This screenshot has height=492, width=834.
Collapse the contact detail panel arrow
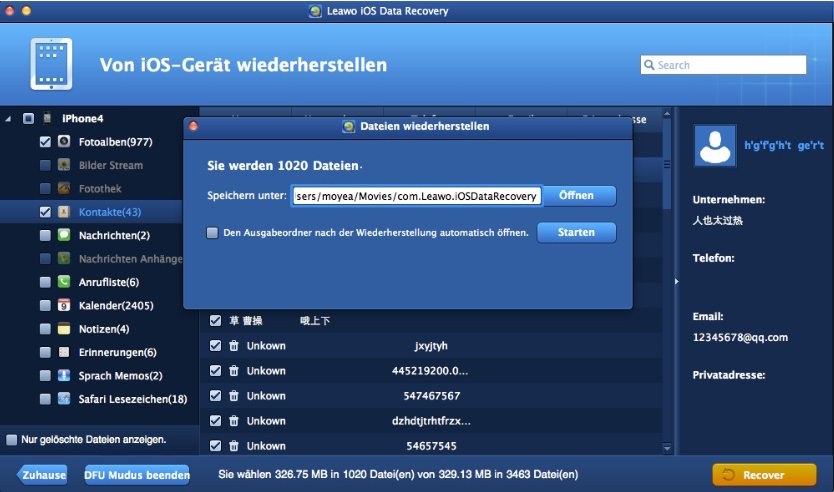point(677,281)
